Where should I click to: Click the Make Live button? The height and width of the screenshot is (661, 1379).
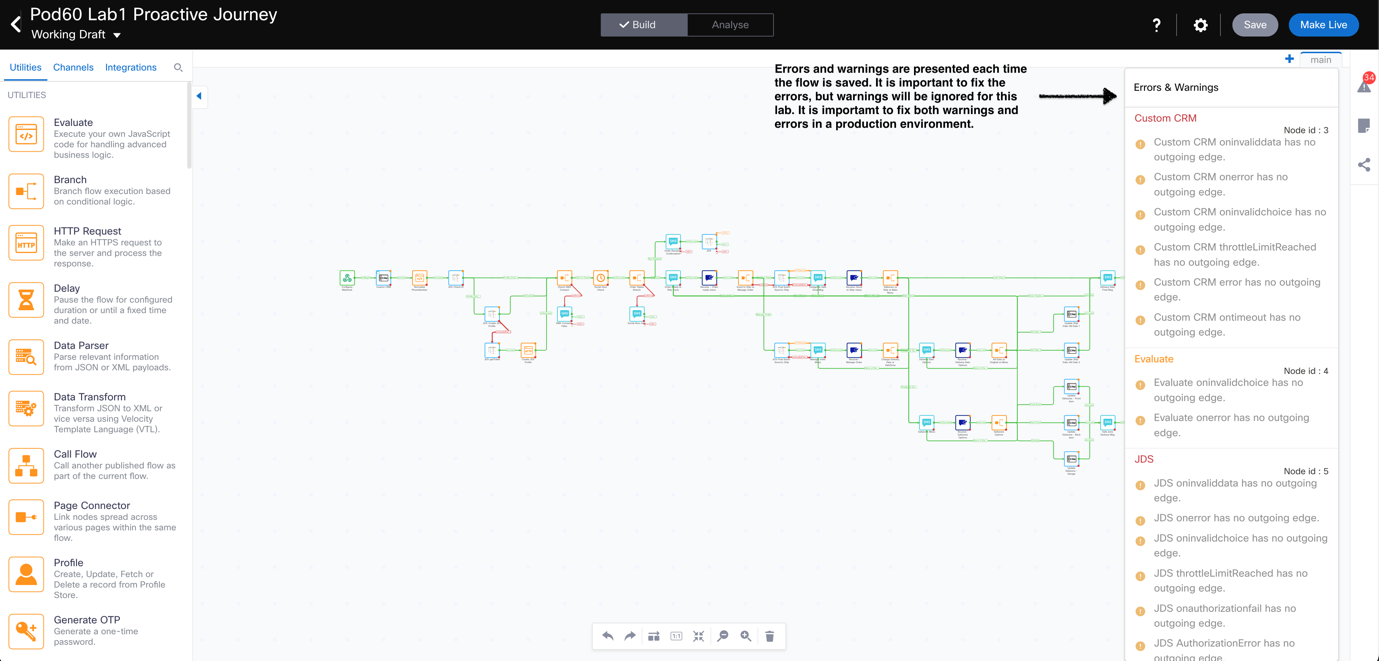[x=1323, y=25]
